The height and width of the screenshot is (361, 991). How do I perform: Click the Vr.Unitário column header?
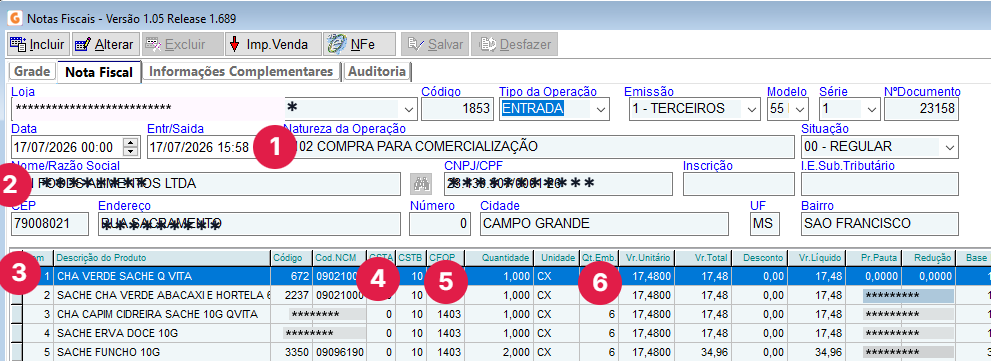pos(647,258)
